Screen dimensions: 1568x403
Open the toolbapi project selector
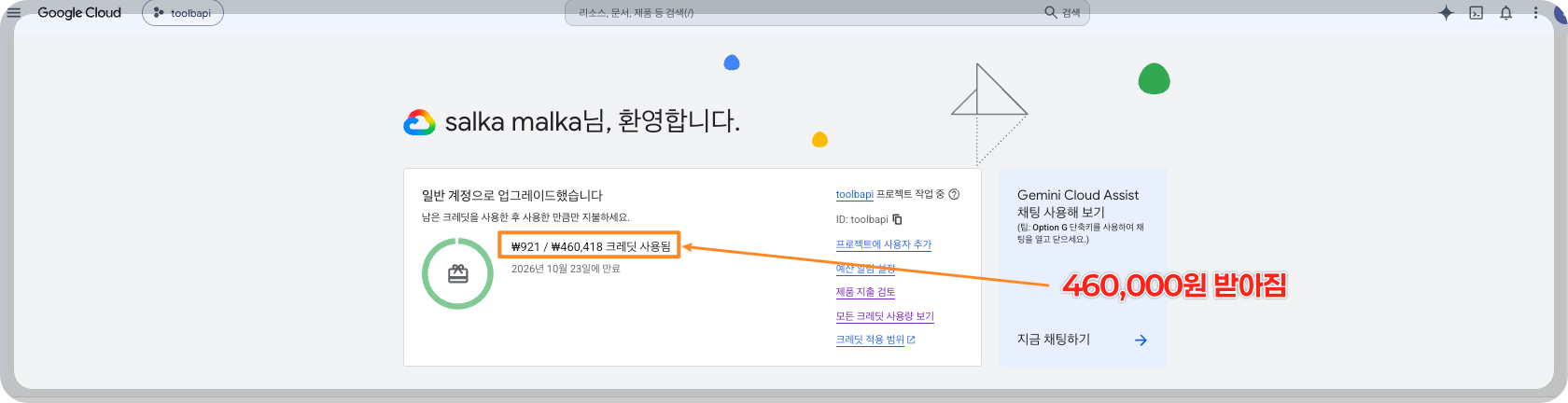pyautogui.click(x=183, y=13)
